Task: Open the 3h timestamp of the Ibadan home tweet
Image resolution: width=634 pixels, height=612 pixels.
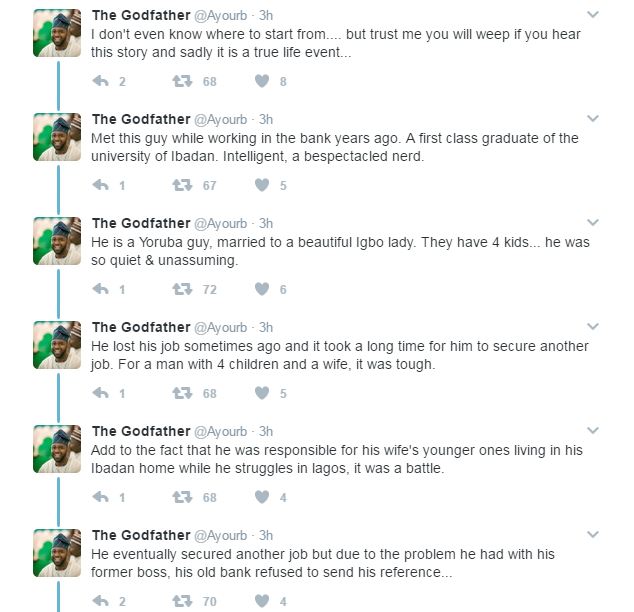Action: (x=266, y=431)
